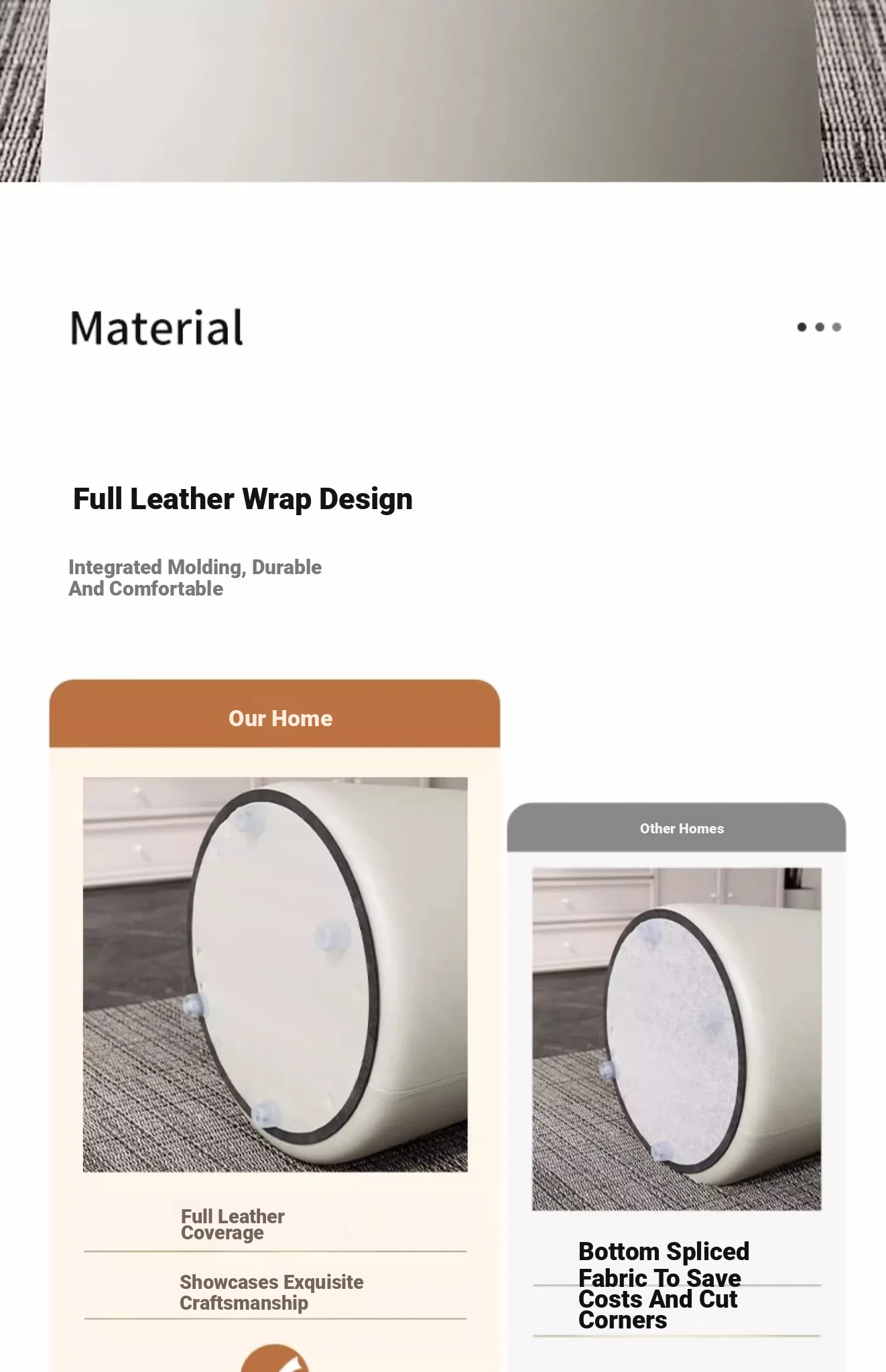The width and height of the screenshot is (886, 1372).
Task: Click the left foot pad on the Other Homes stool
Action: click(609, 1070)
